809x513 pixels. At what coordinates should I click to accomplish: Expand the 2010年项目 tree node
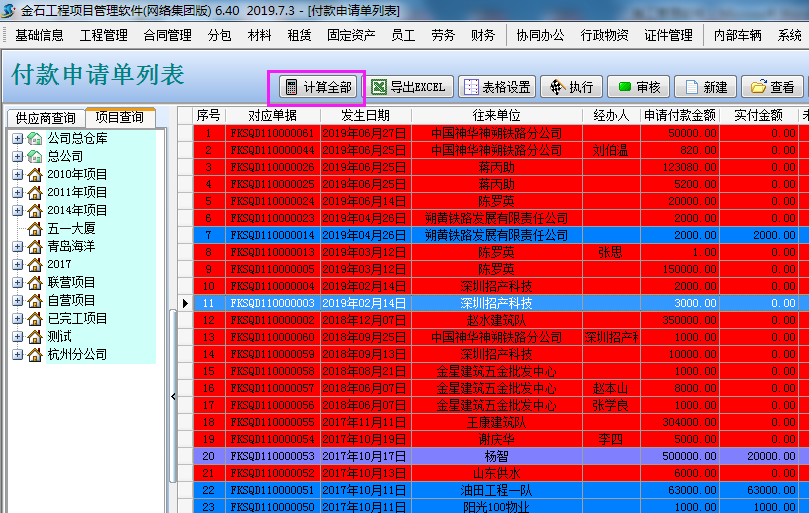pyautogui.click(x=18, y=174)
